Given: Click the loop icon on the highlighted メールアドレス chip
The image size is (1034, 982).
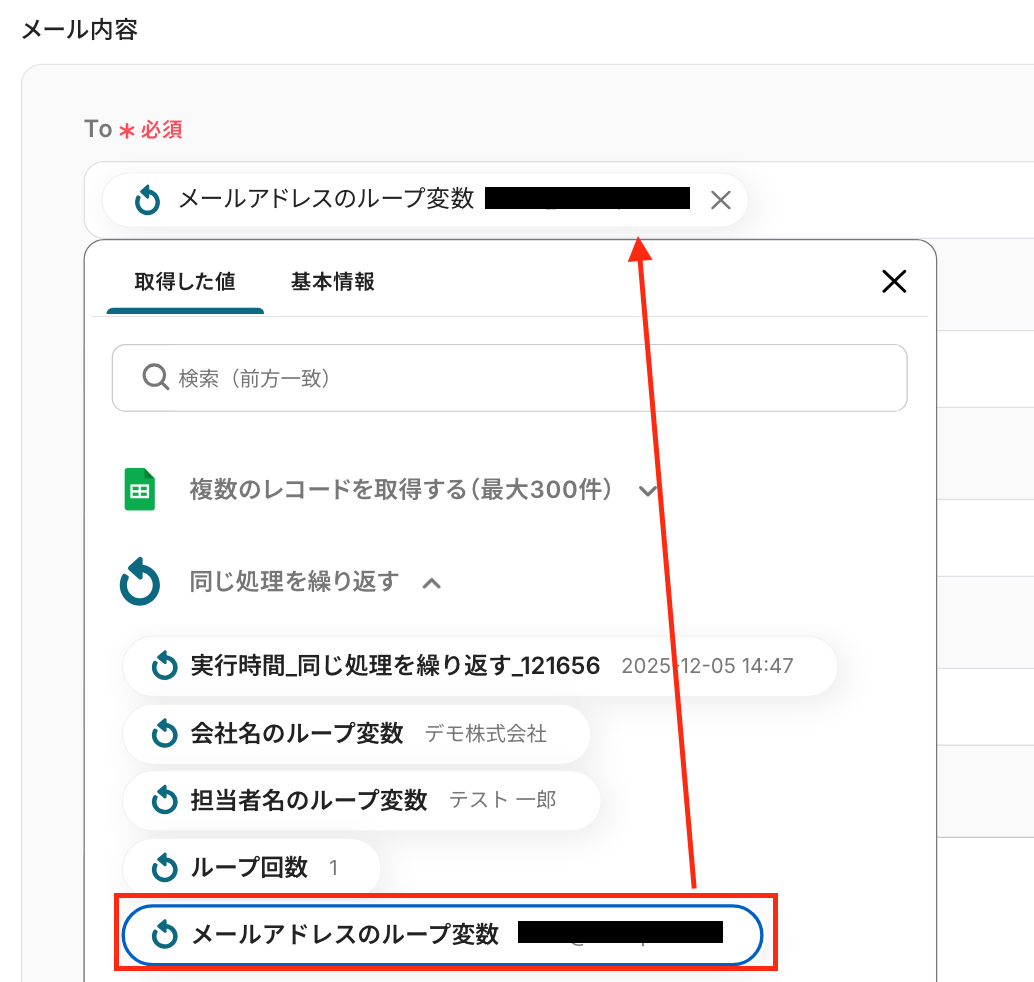Looking at the screenshot, I should [164, 936].
